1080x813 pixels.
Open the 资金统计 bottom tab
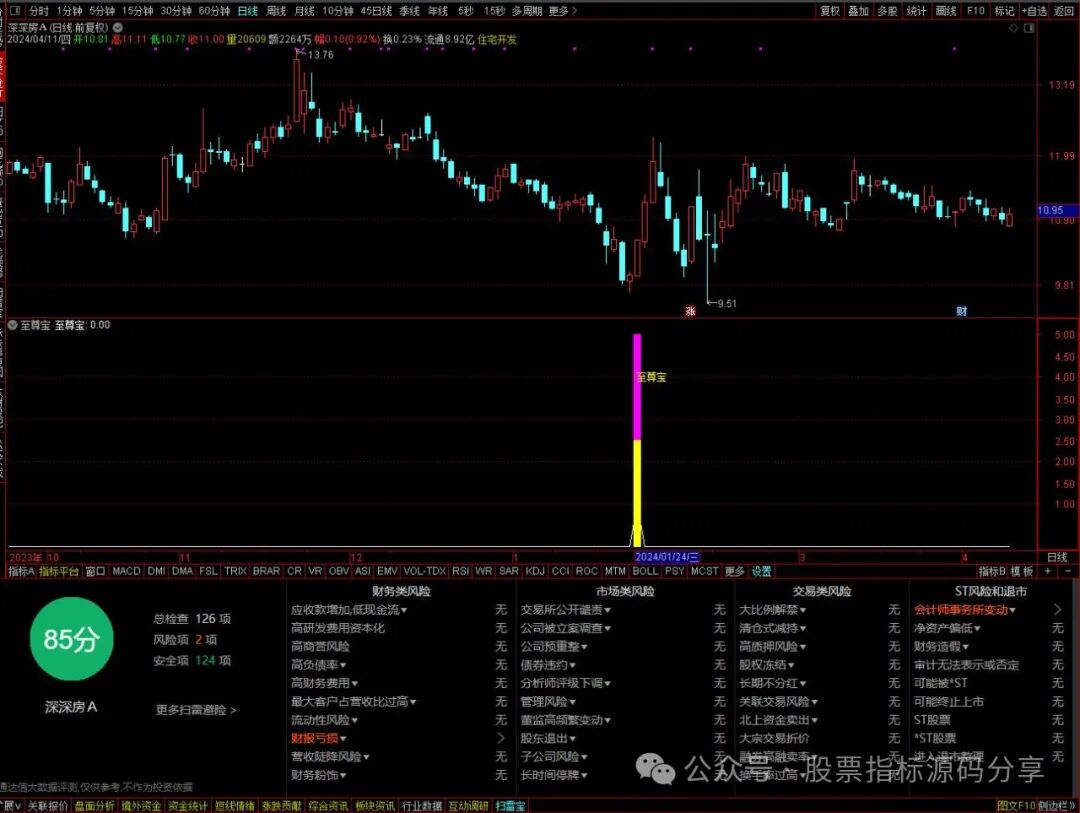coord(187,805)
